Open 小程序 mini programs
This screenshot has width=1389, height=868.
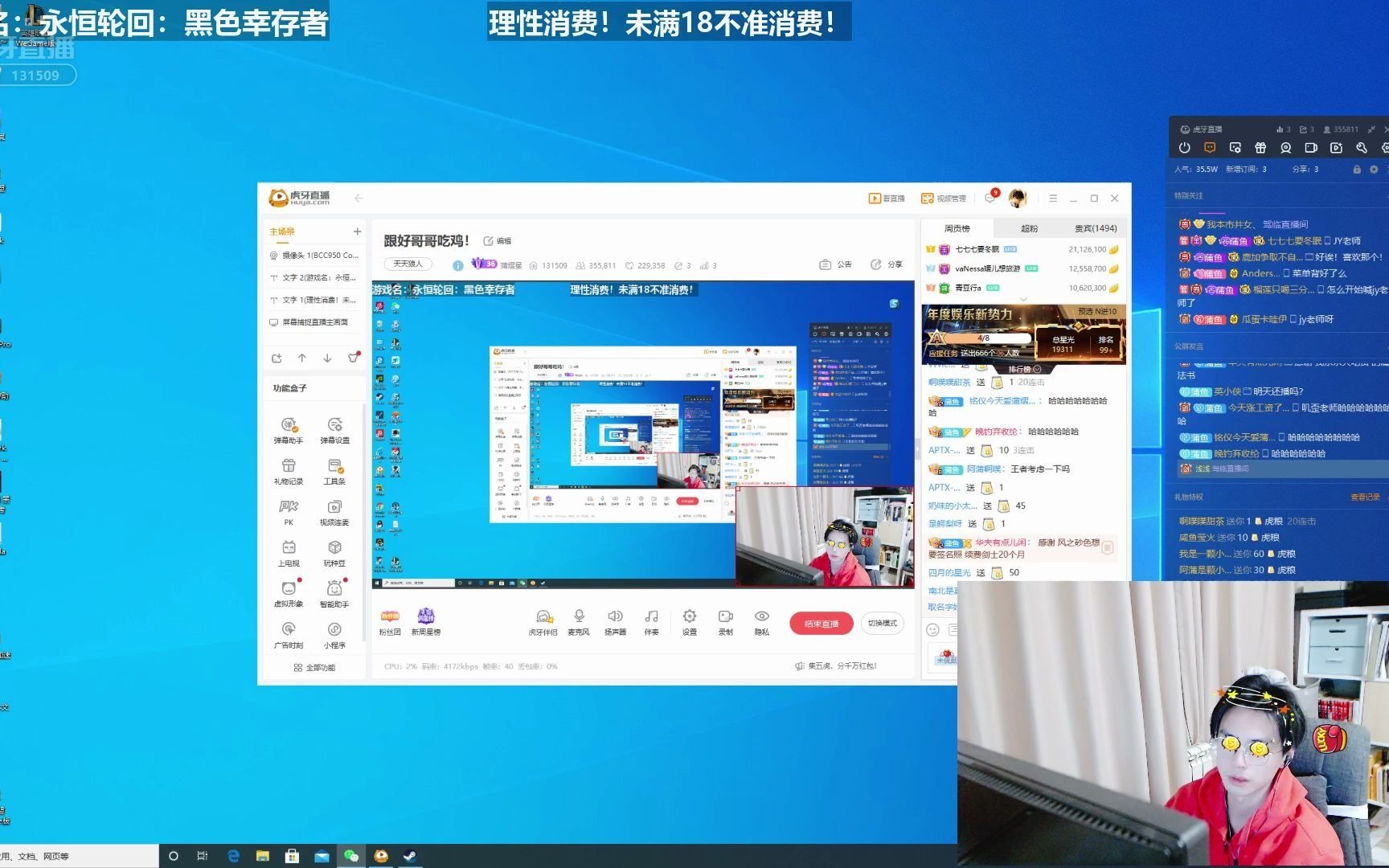click(x=334, y=636)
